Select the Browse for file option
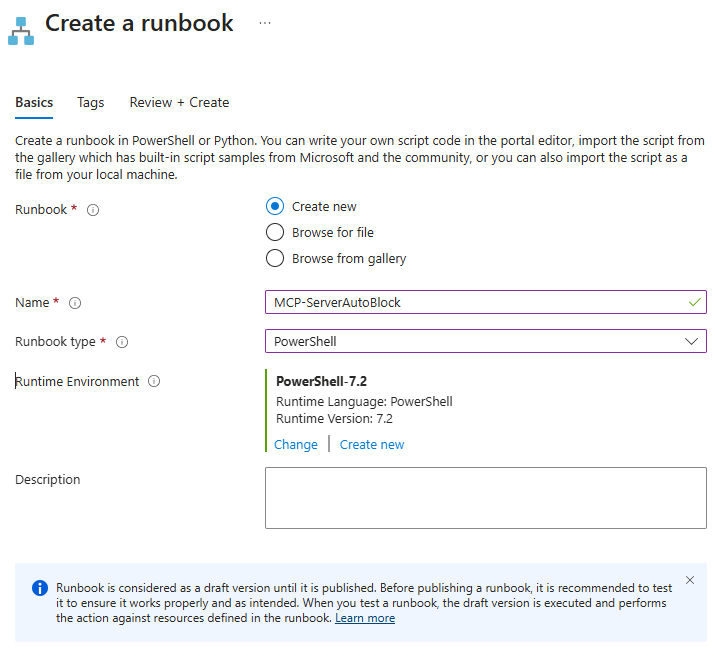715x658 pixels. (x=275, y=232)
